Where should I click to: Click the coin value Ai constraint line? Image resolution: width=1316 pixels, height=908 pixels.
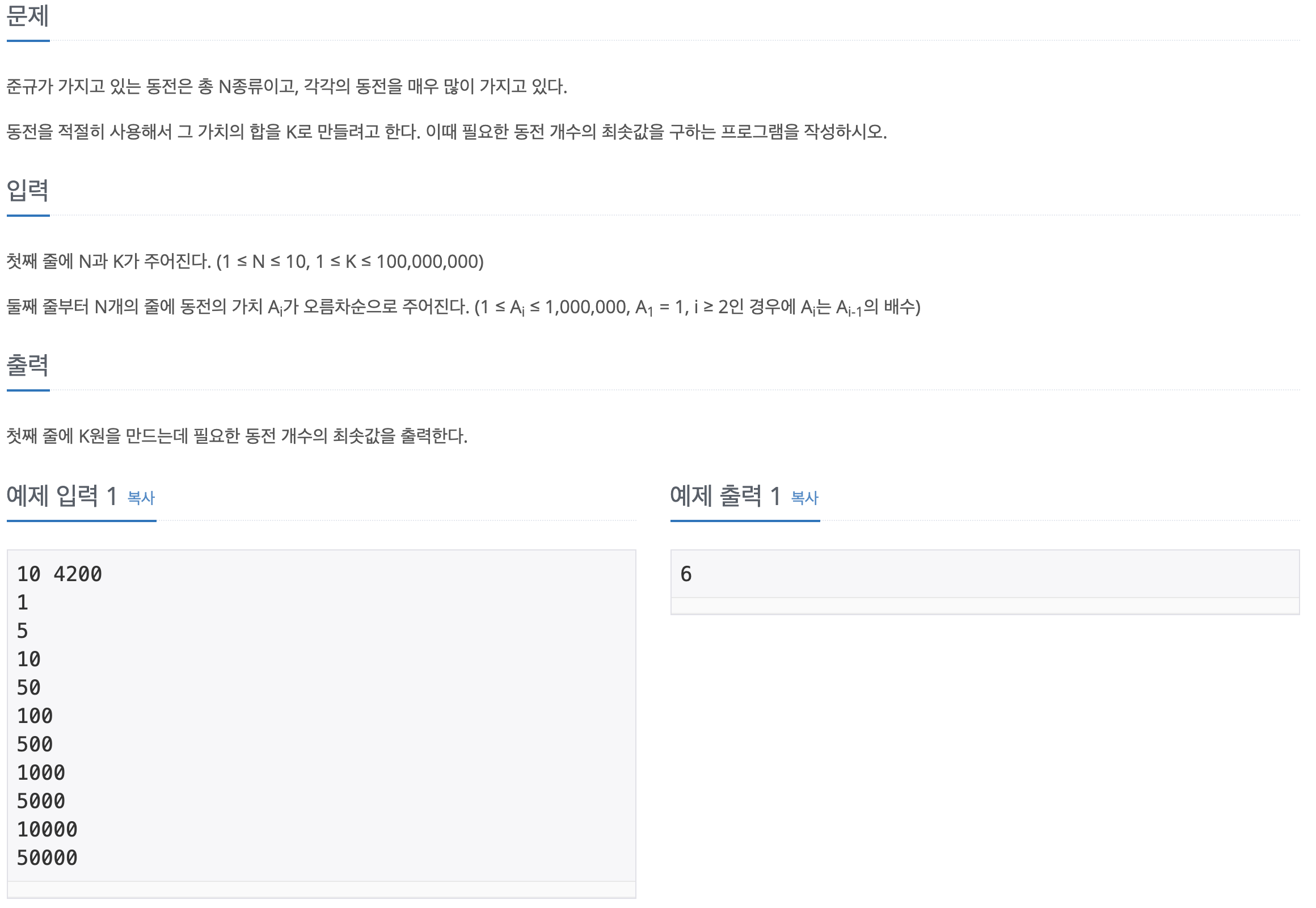[463, 308]
